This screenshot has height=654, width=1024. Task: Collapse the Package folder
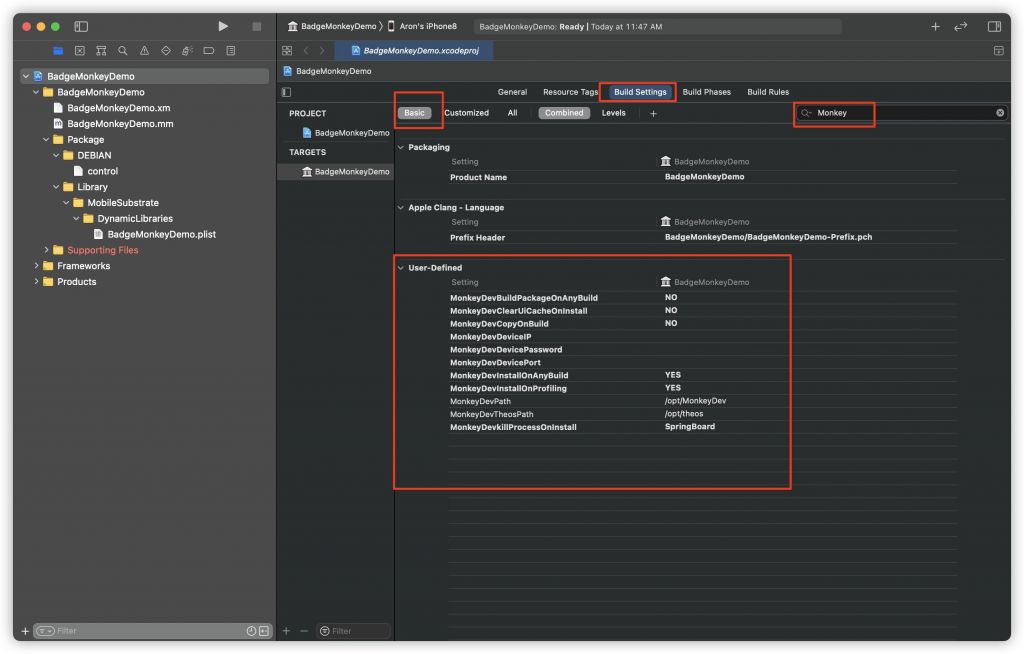[46, 140]
